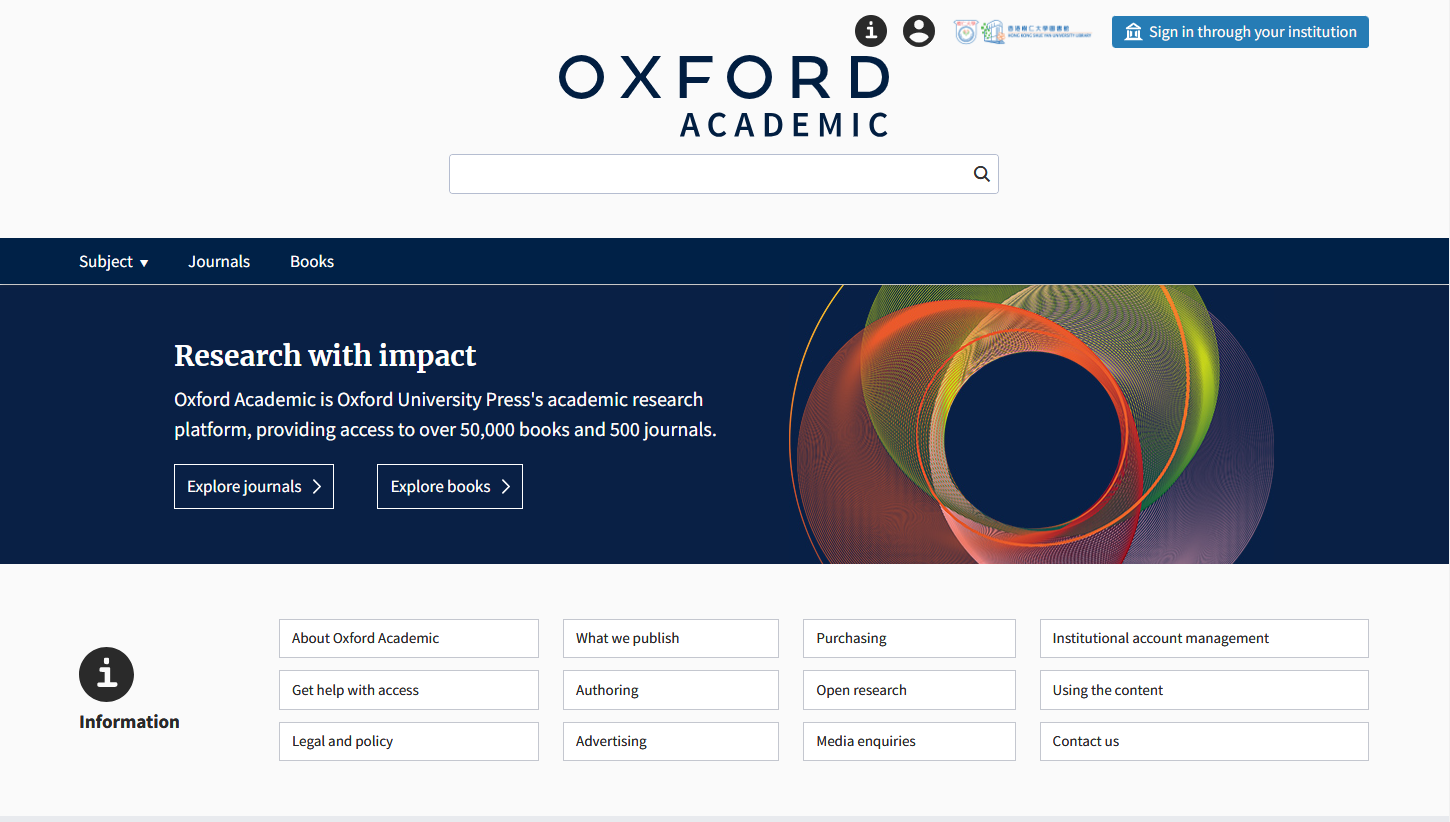Image resolution: width=1450 pixels, height=822 pixels.
Task: Open the About Oxford Academic link
Action: [408, 638]
